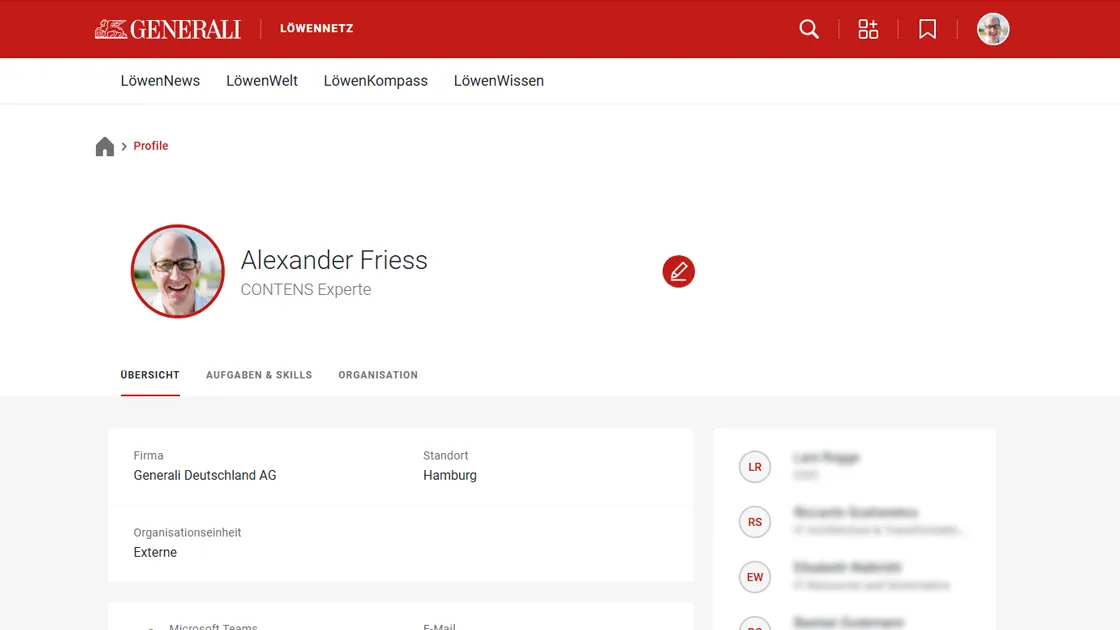Open the contact with initials EW
Image resolution: width=1120 pixels, height=630 pixels.
(755, 577)
